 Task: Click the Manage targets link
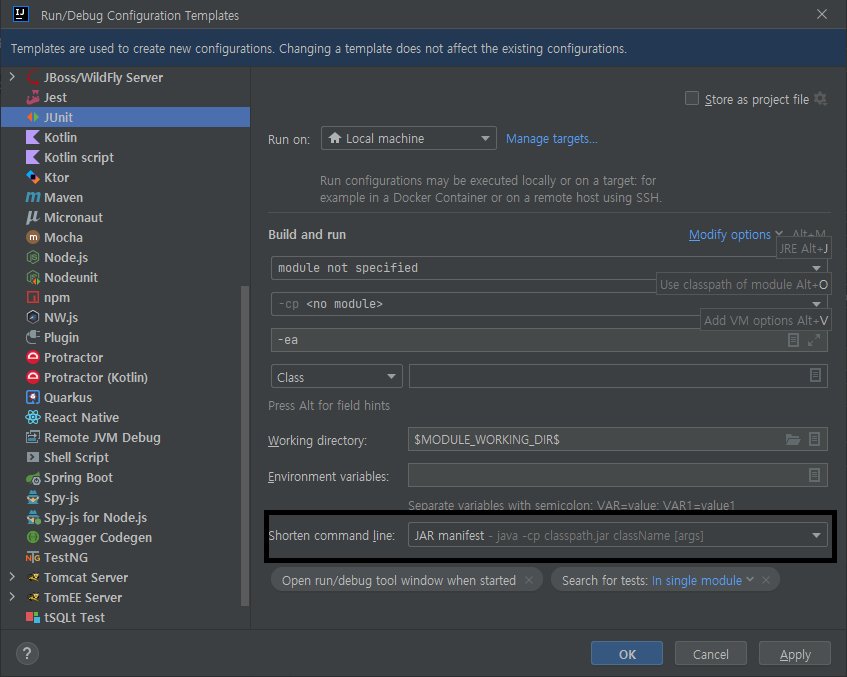point(552,138)
